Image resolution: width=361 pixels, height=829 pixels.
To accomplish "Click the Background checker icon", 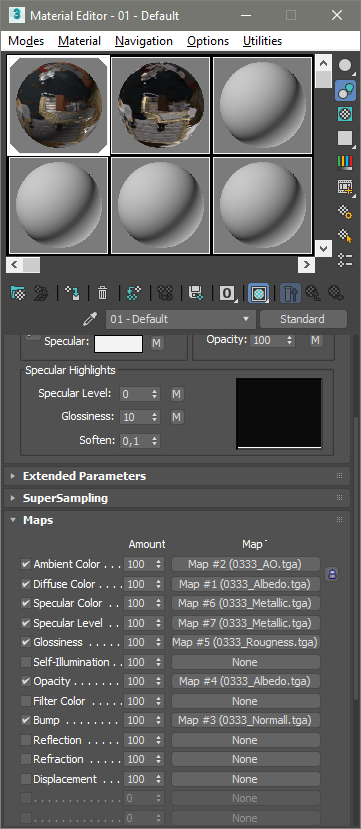I will pos(345,114).
